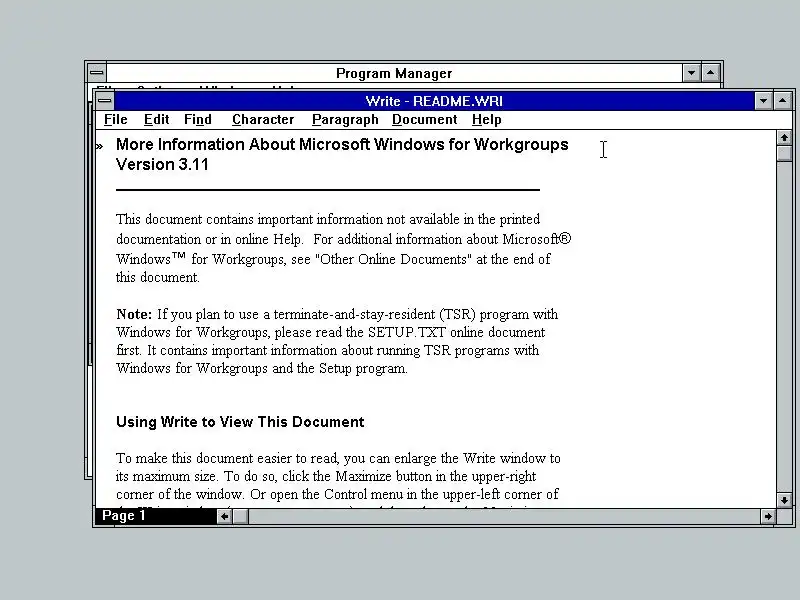
Task: Click the line ending 'and the Setup program.'
Action: (x=262, y=368)
